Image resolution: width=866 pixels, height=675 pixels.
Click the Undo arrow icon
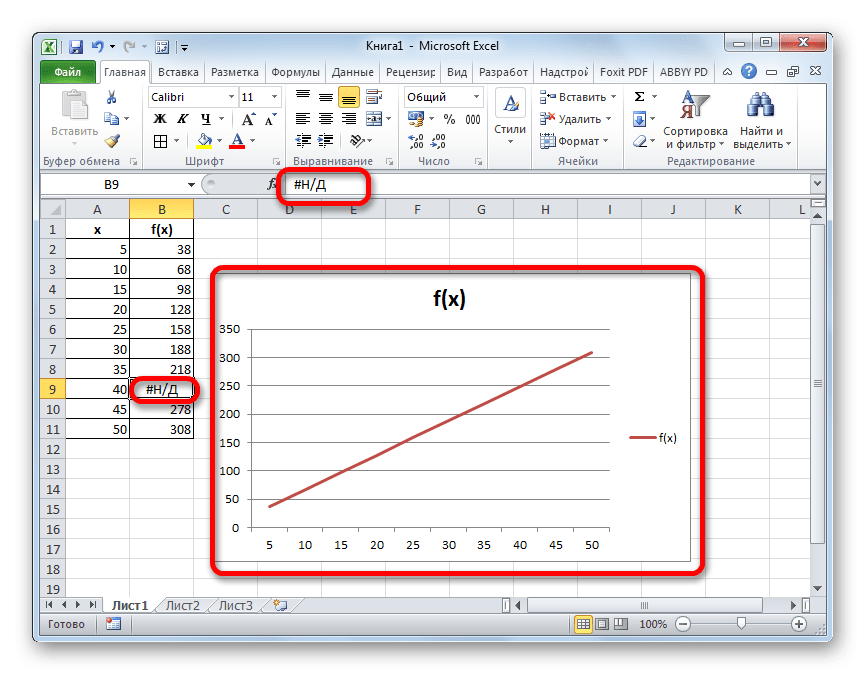point(98,47)
